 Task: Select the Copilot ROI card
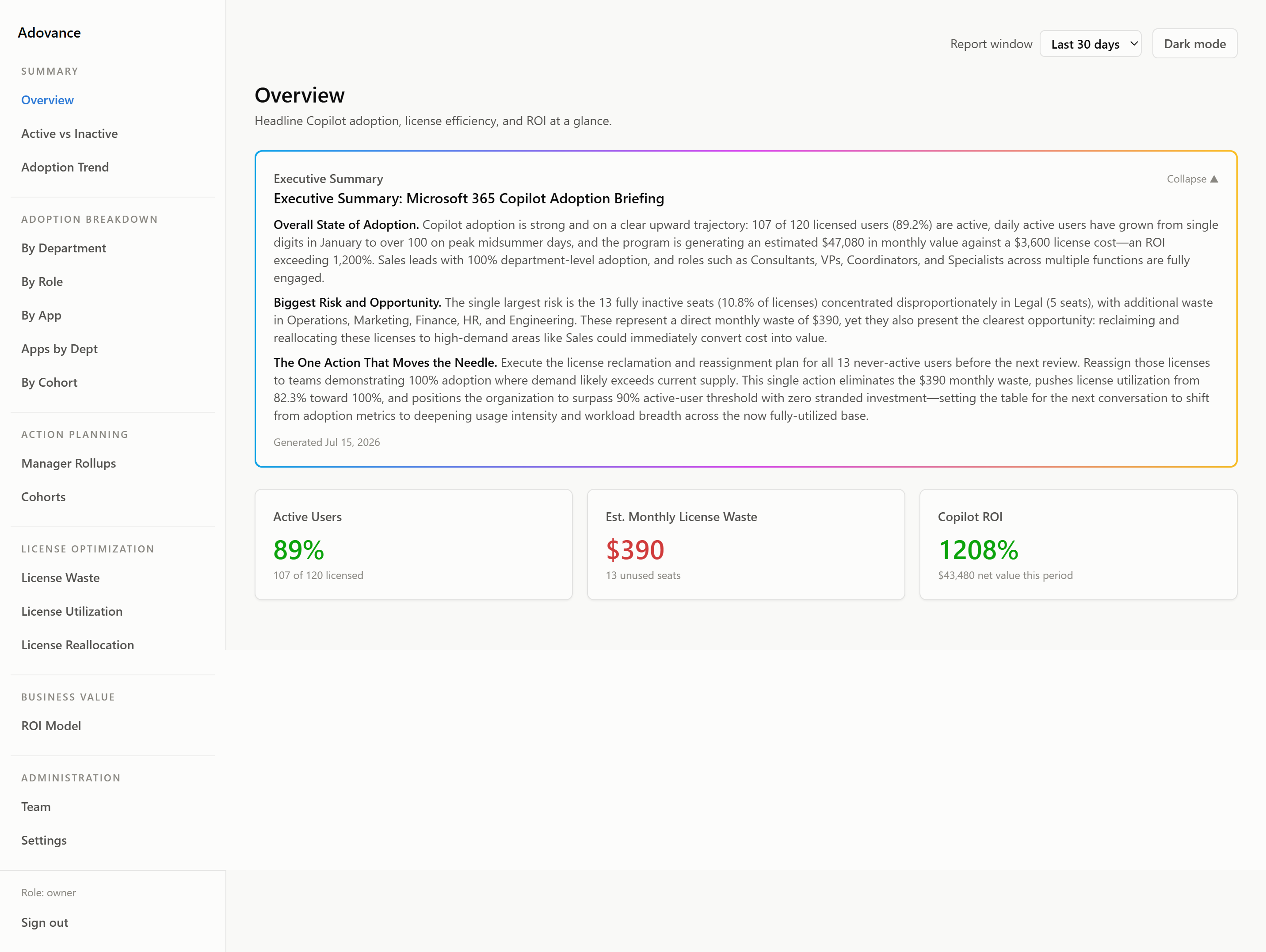(1078, 544)
